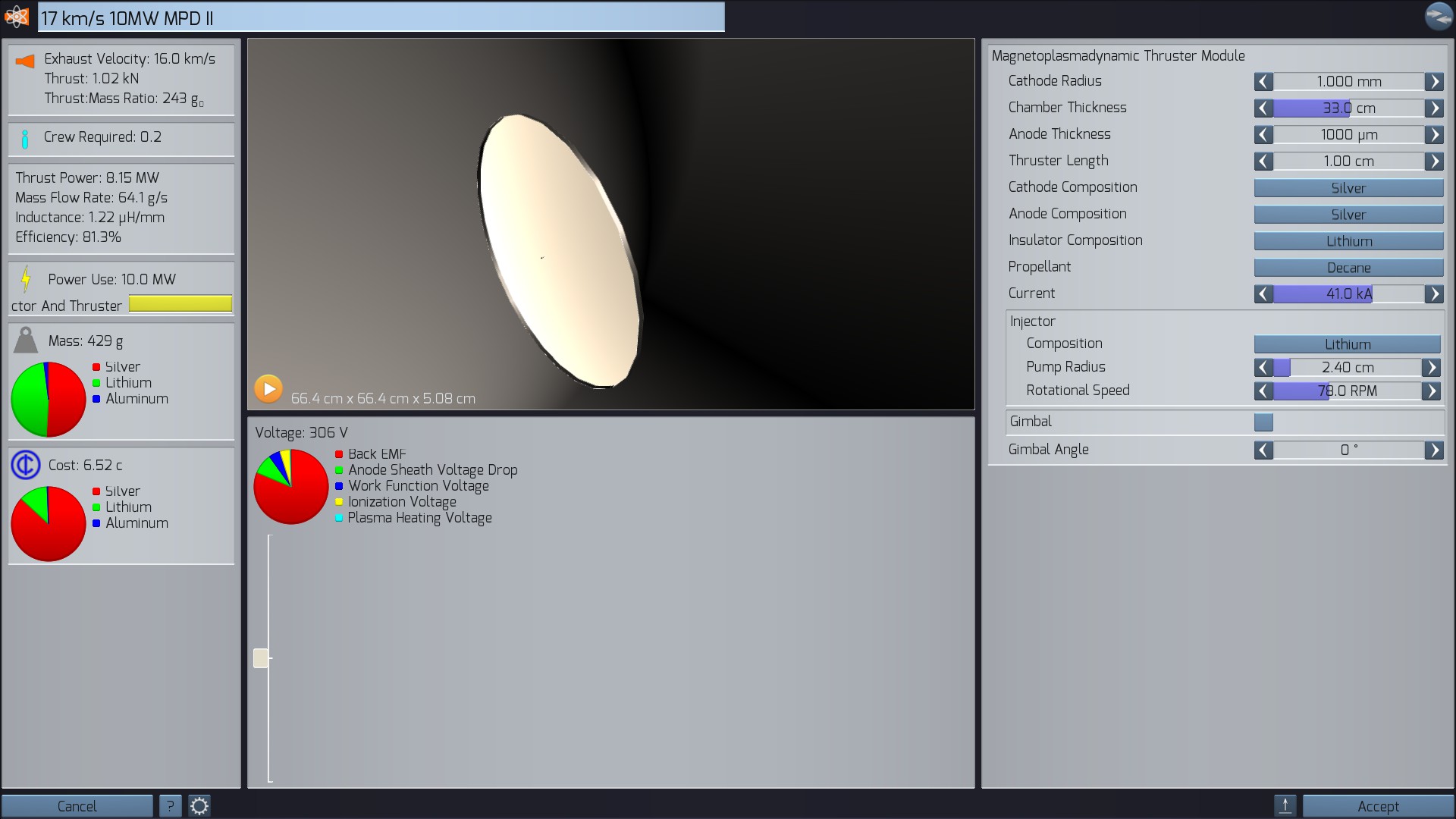Increase Anode Thickness with right arrow

pyautogui.click(x=1433, y=134)
